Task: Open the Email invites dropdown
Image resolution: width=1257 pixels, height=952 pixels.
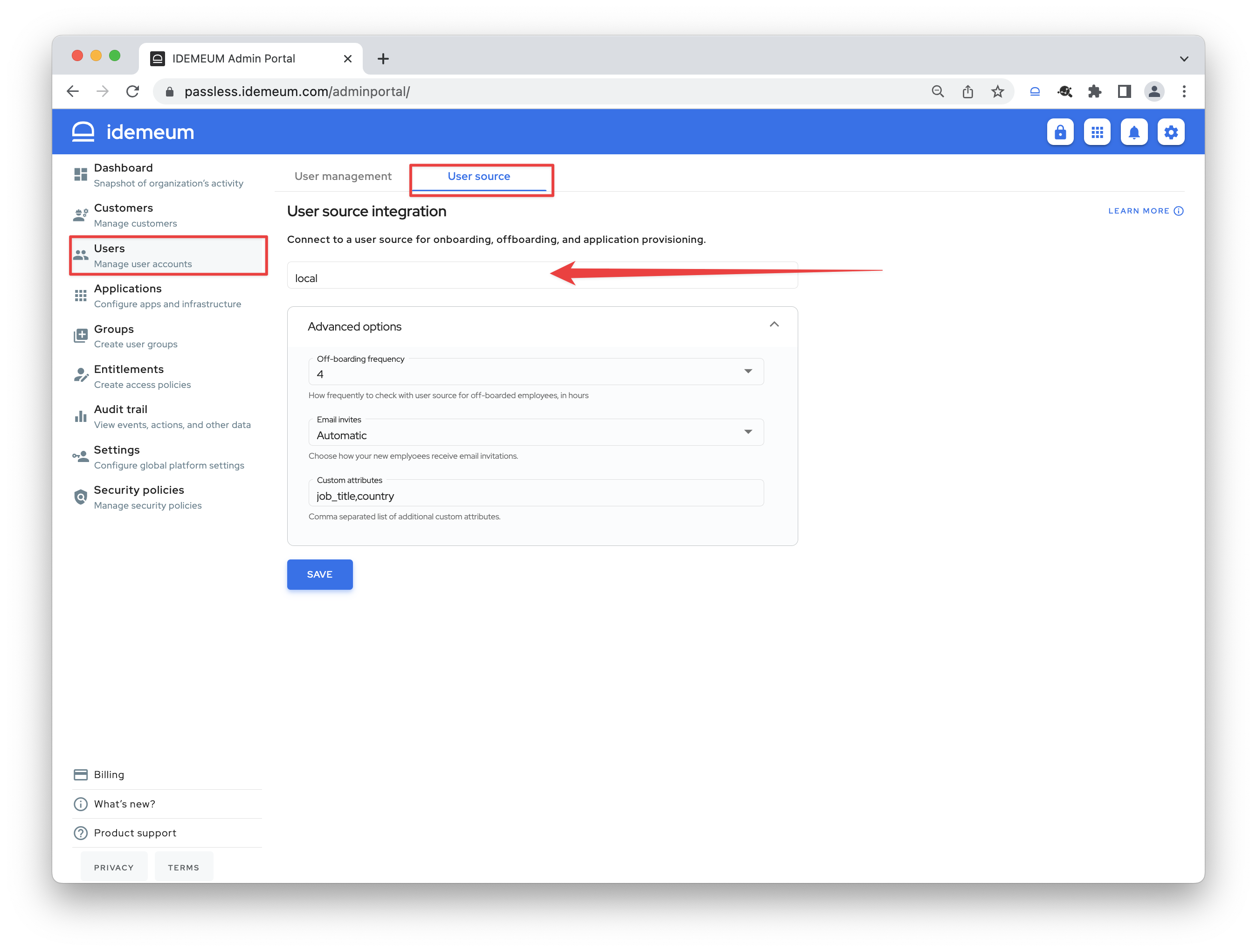Action: [748, 432]
